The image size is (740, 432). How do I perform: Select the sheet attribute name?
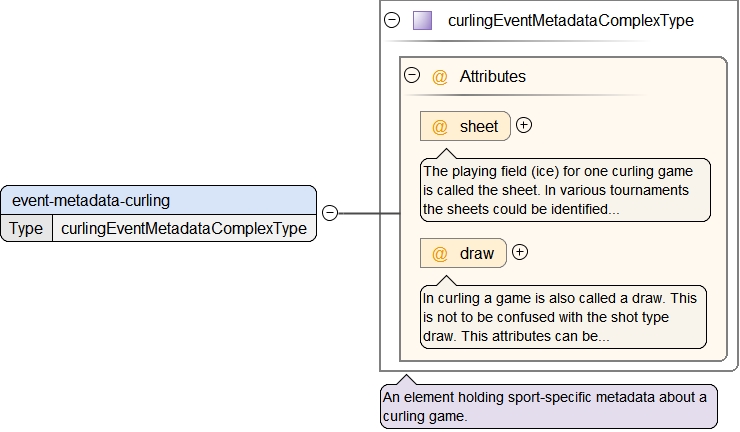(x=478, y=127)
